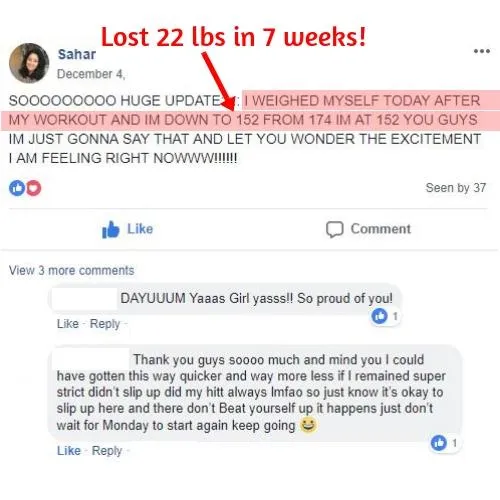Click the Like thumbs-up icon on the post
The height and width of the screenshot is (500, 500).
[x=110, y=229]
